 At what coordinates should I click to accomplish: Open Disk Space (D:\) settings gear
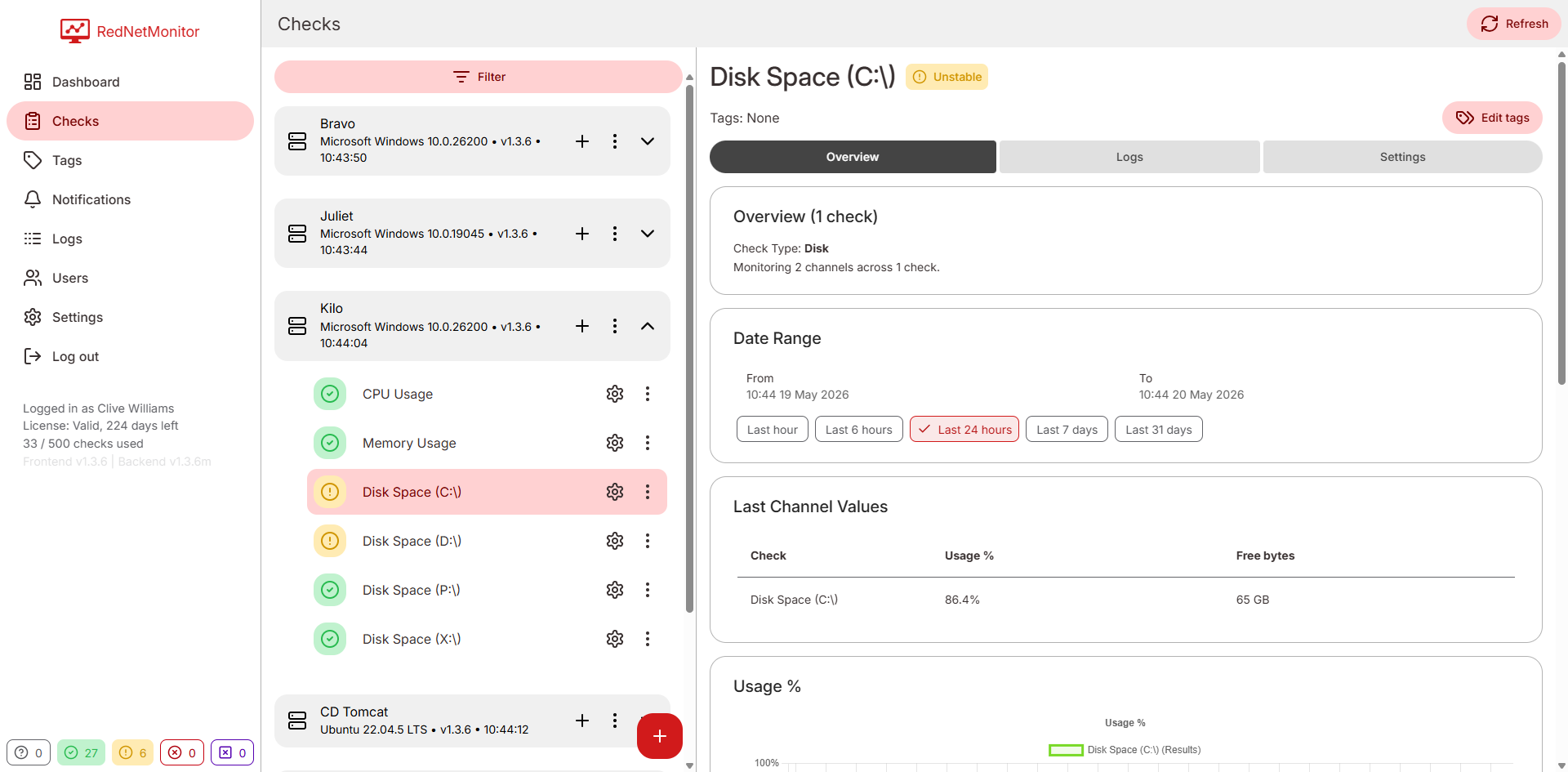pyautogui.click(x=615, y=541)
